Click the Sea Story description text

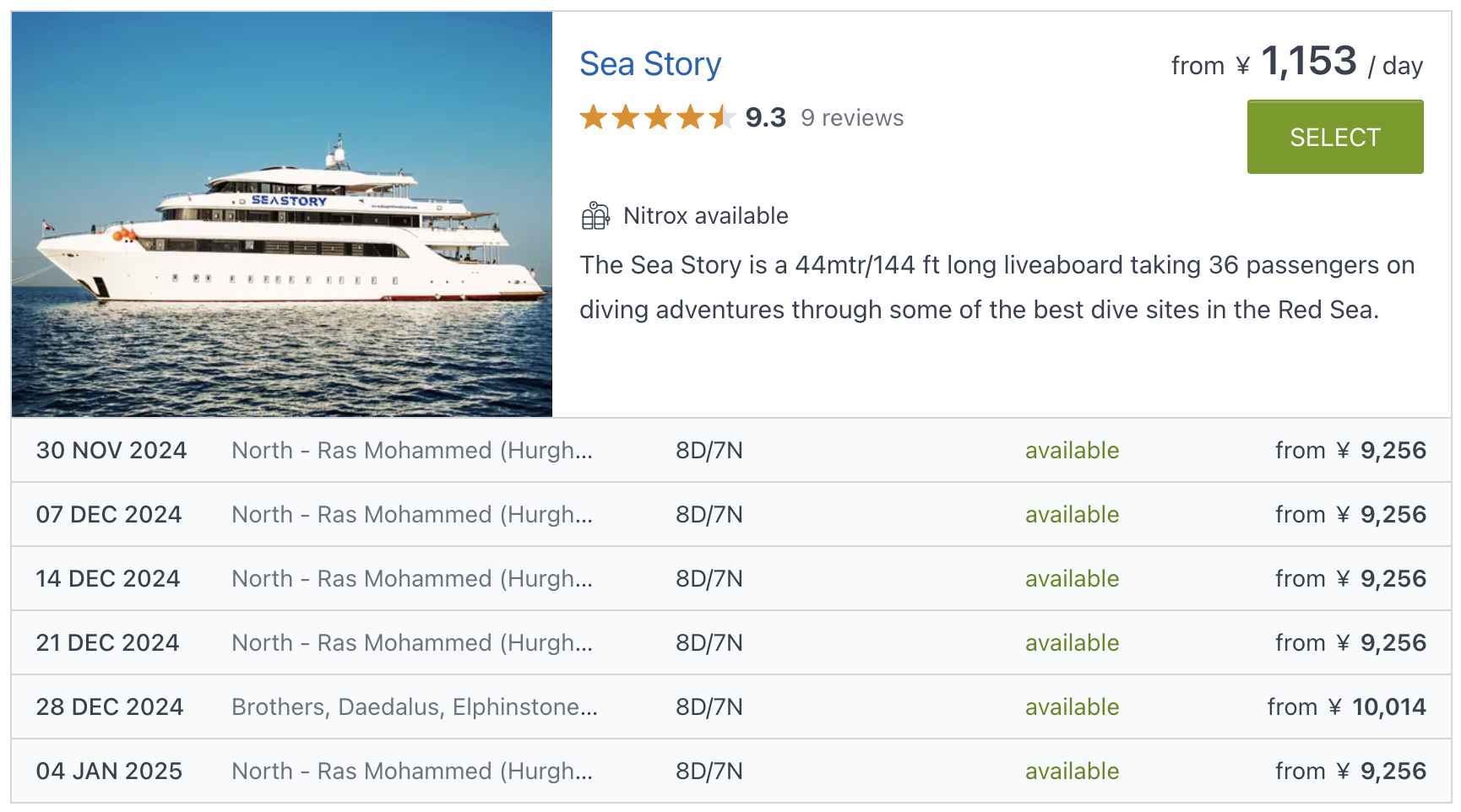997,287
